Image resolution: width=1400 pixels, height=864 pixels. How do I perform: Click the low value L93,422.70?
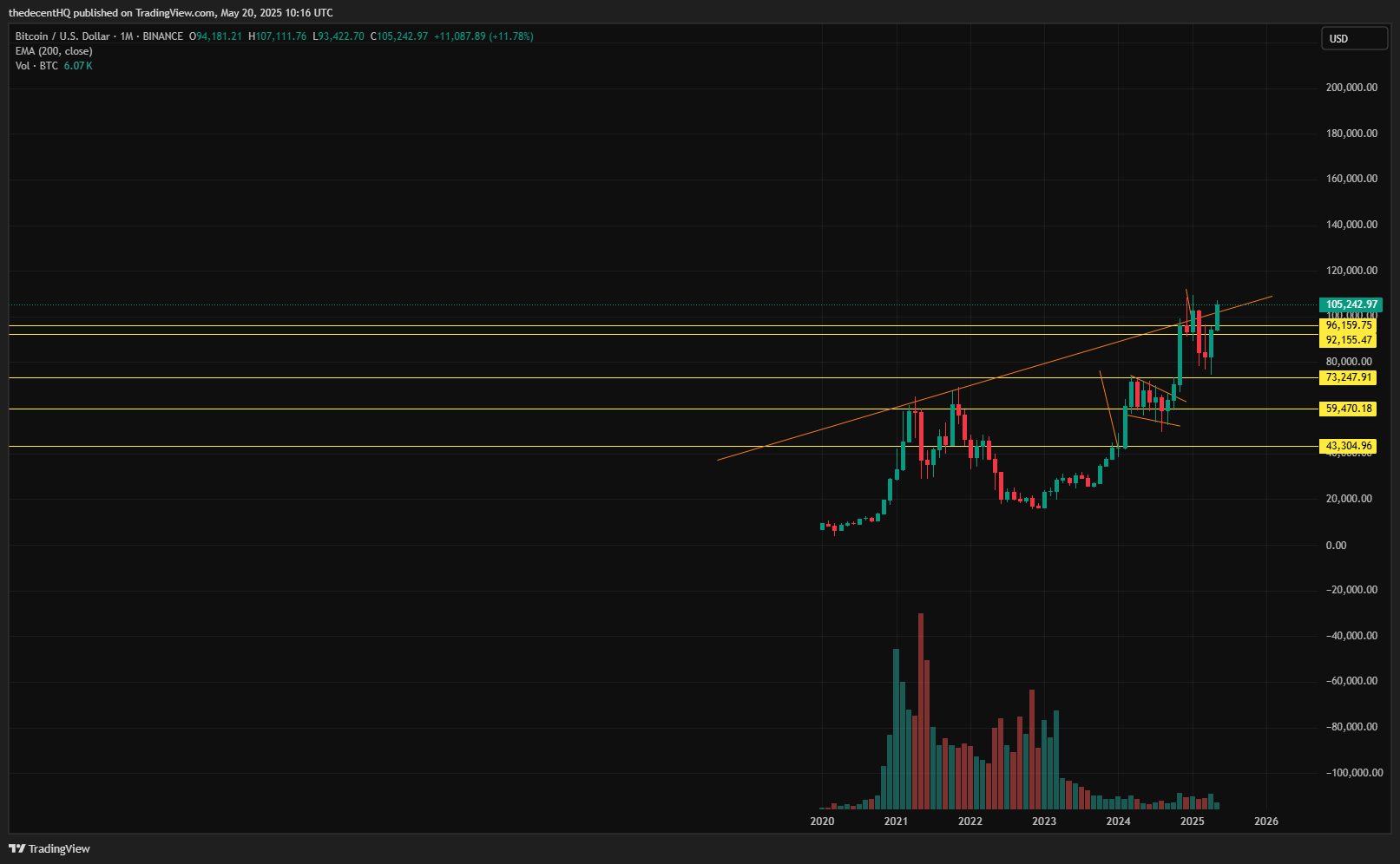pos(338,36)
